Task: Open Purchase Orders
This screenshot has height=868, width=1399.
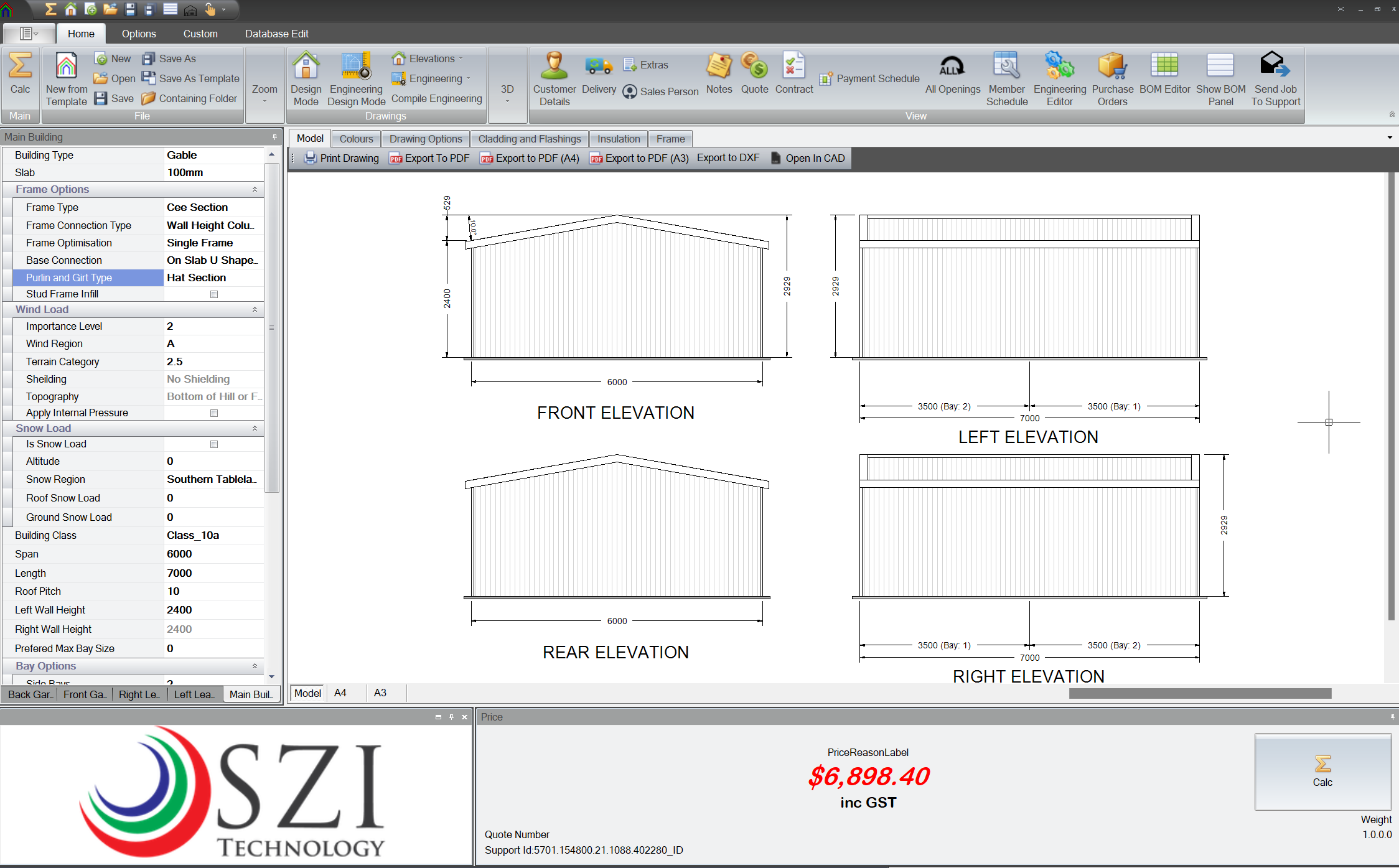Action: (x=1113, y=80)
